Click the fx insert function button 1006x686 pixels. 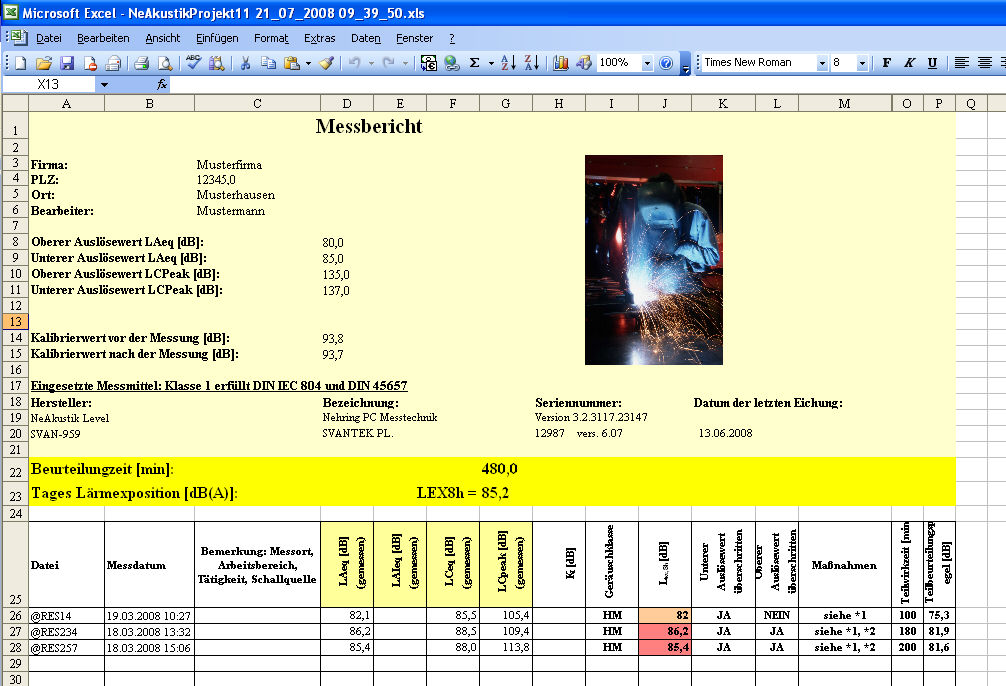[x=162, y=85]
